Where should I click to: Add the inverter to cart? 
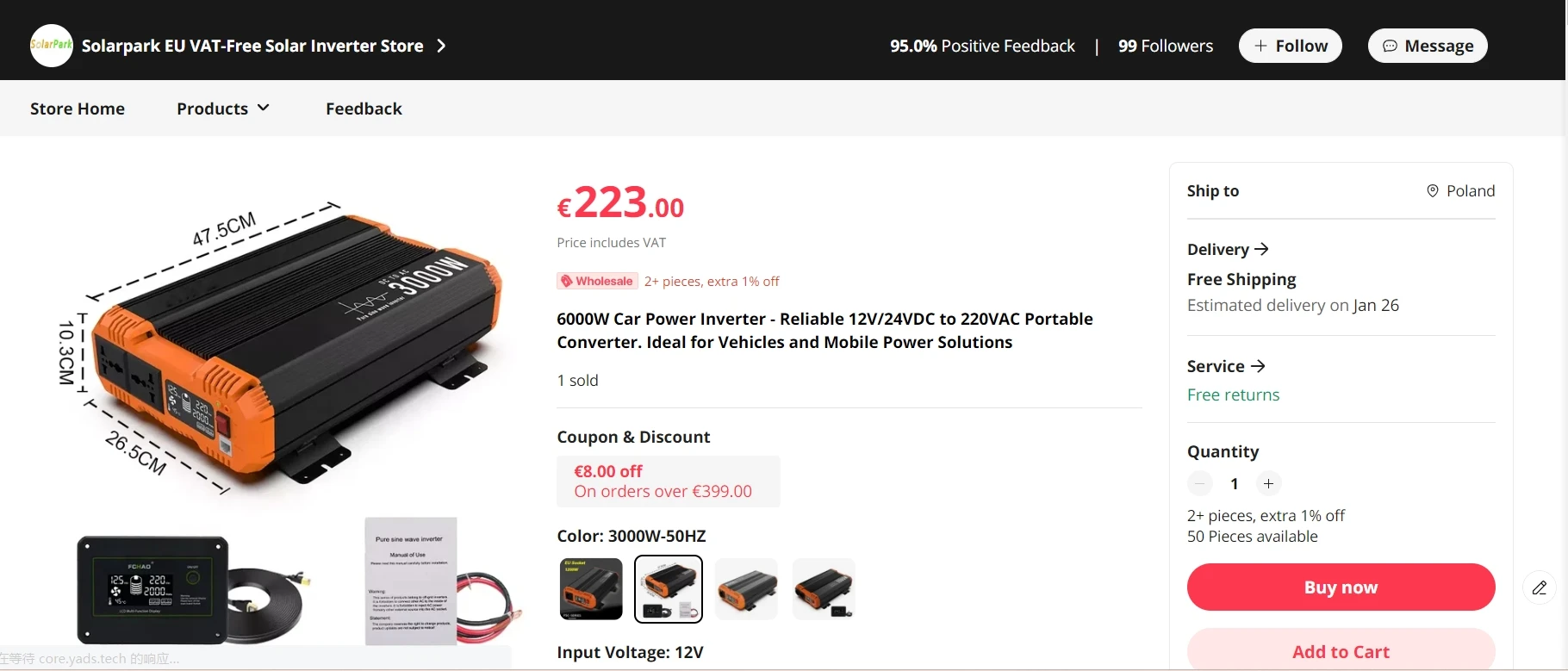(1341, 651)
